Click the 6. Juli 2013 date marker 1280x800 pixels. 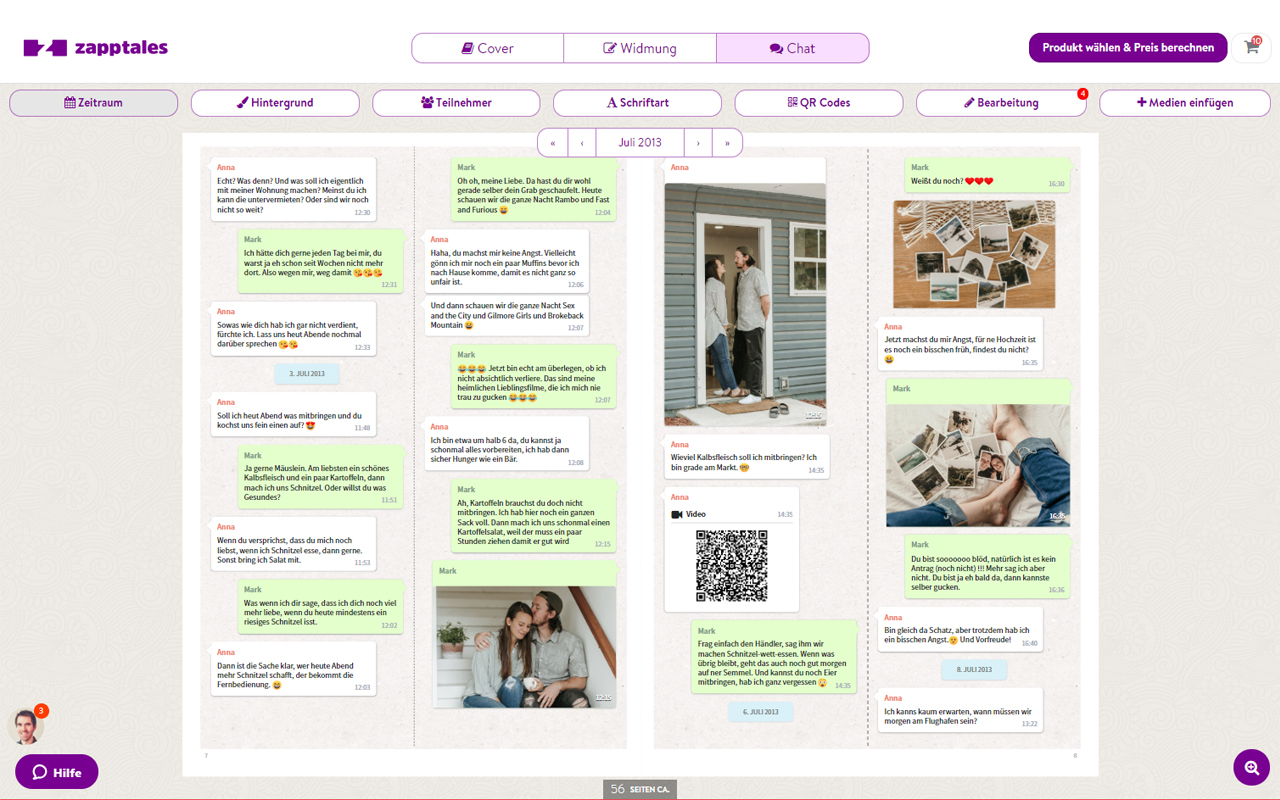pos(760,711)
